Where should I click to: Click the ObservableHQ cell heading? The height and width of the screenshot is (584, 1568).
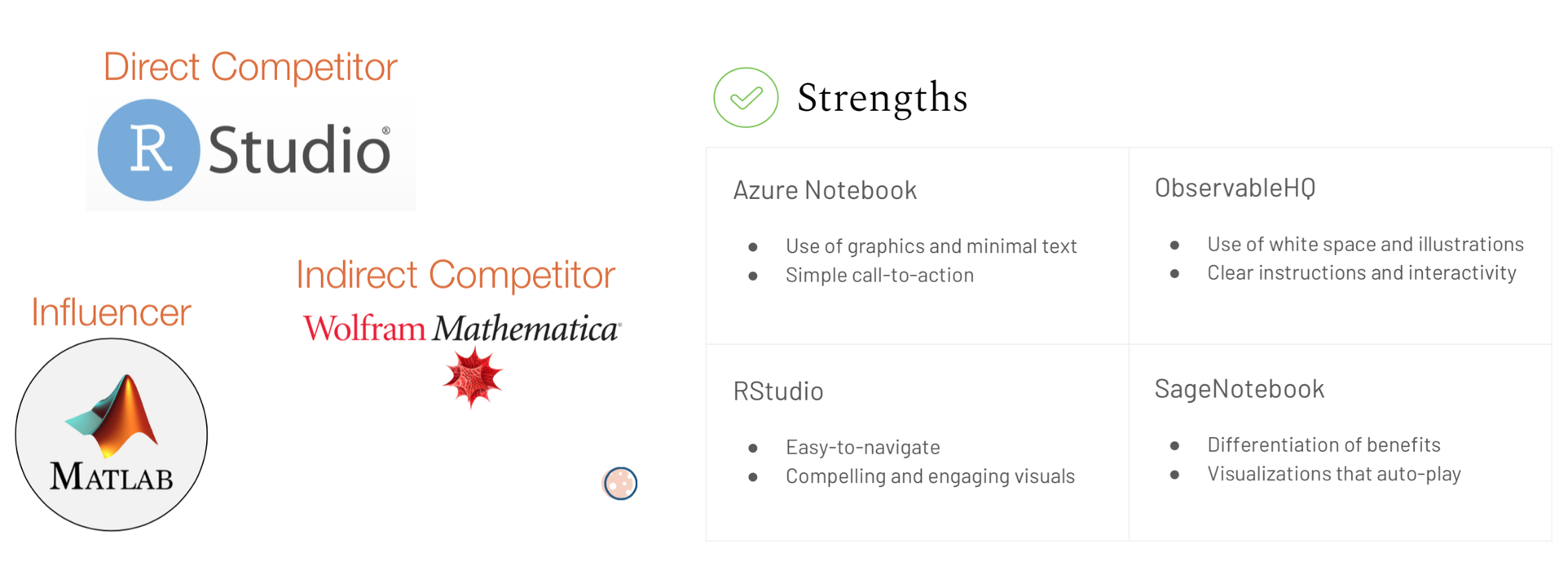pyautogui.click(x=1235, y=188)
